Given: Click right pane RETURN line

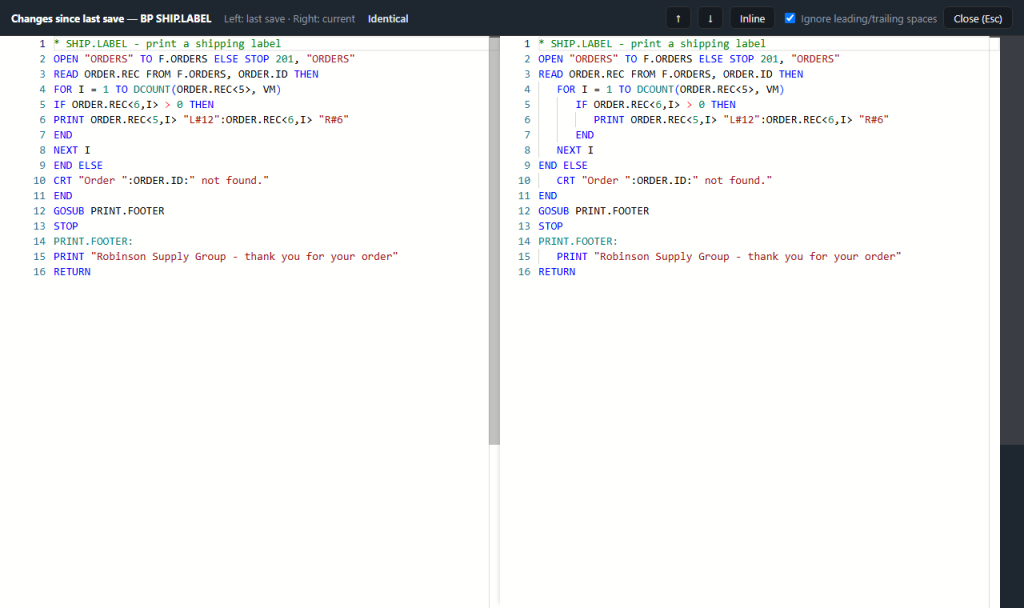Looking at the screenshot, I should point(556,272).
